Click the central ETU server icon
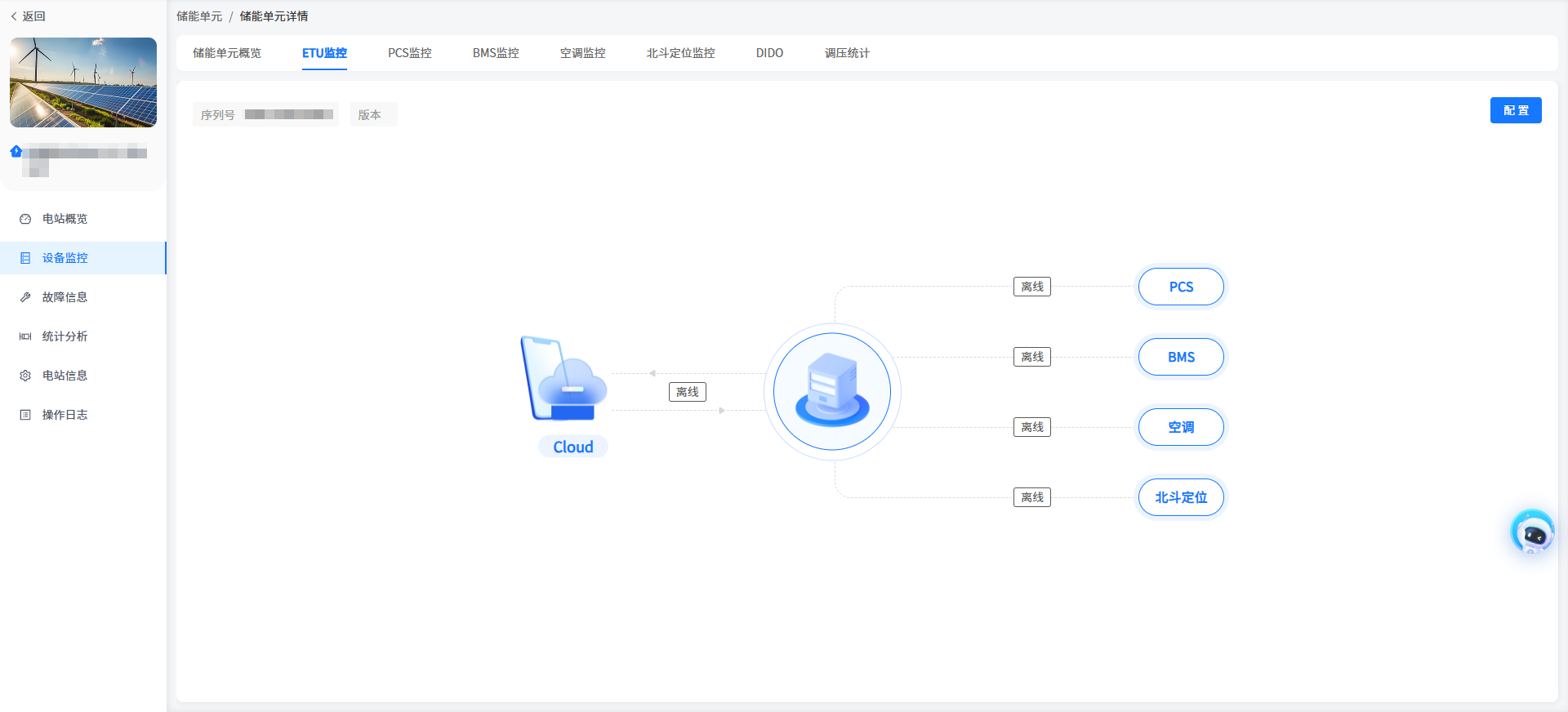The image size is (1568, 712). 832,391
